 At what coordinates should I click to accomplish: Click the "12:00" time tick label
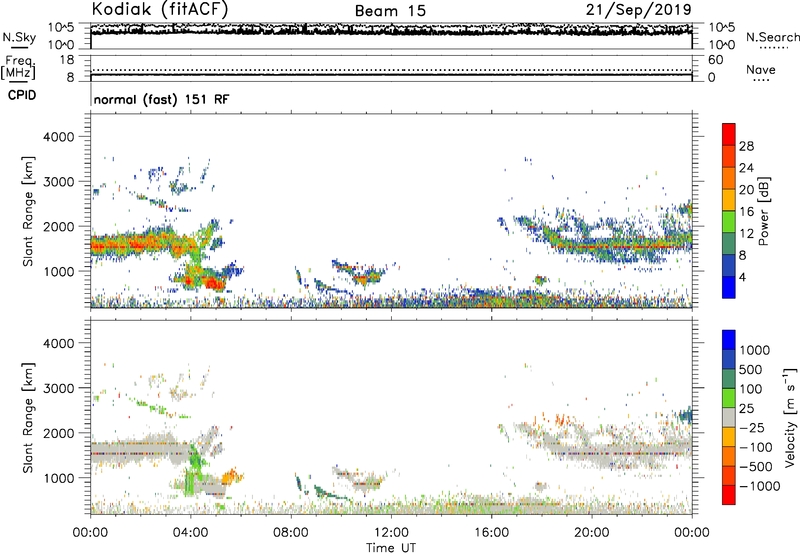tap(391, 533)
